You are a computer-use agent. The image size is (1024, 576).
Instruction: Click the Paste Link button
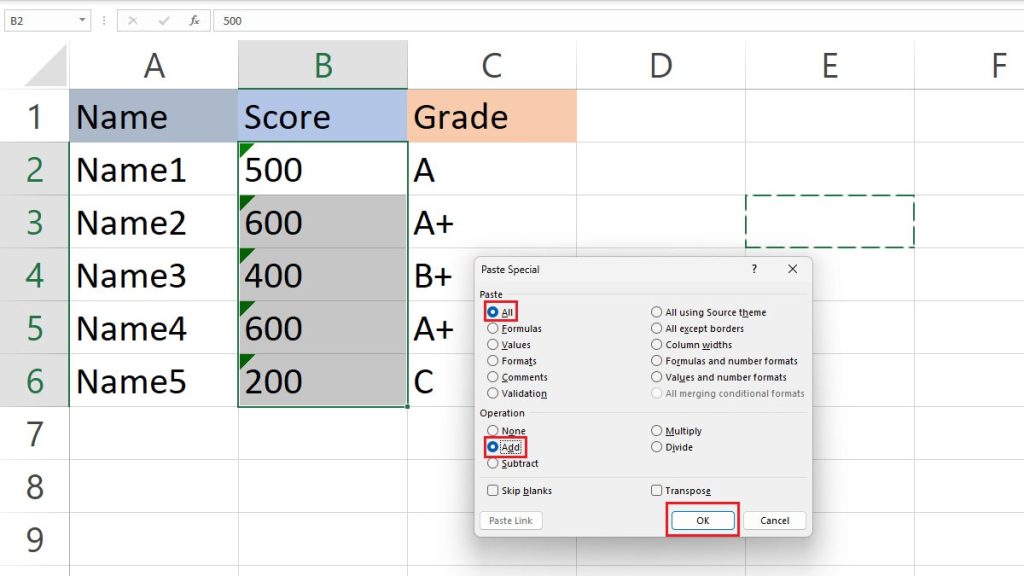coord(511,521)
